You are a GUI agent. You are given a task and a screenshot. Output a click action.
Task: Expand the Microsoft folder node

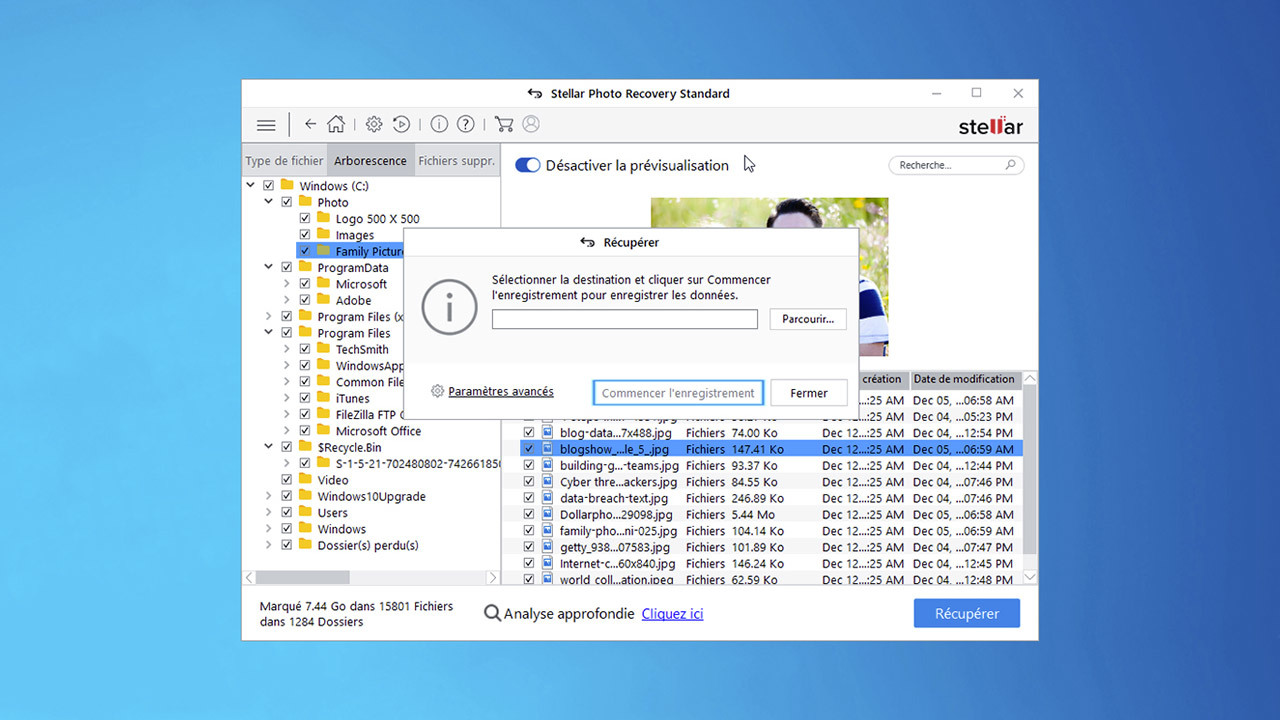287,284
